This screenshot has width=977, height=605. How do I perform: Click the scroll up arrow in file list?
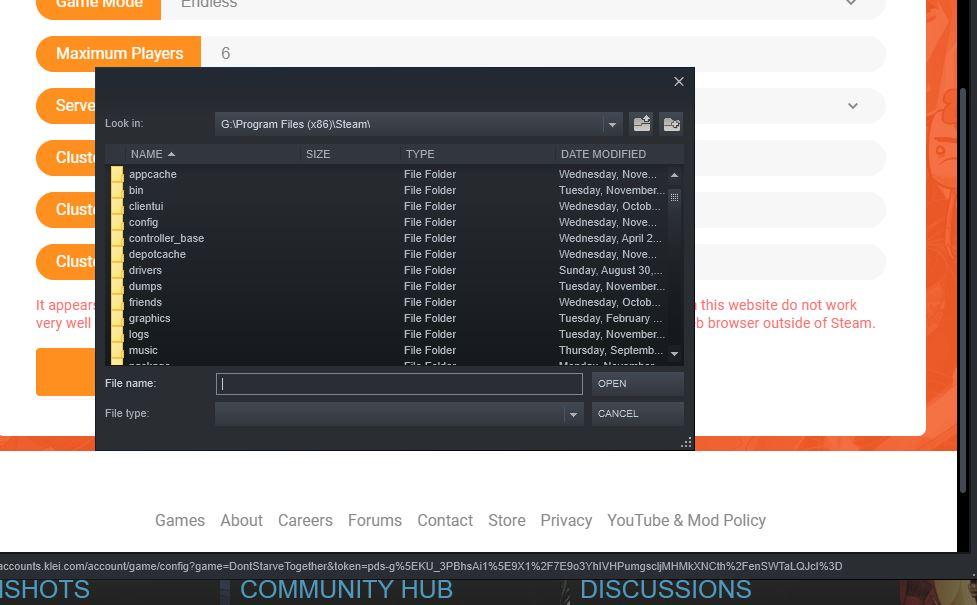[x=674, y=175]
